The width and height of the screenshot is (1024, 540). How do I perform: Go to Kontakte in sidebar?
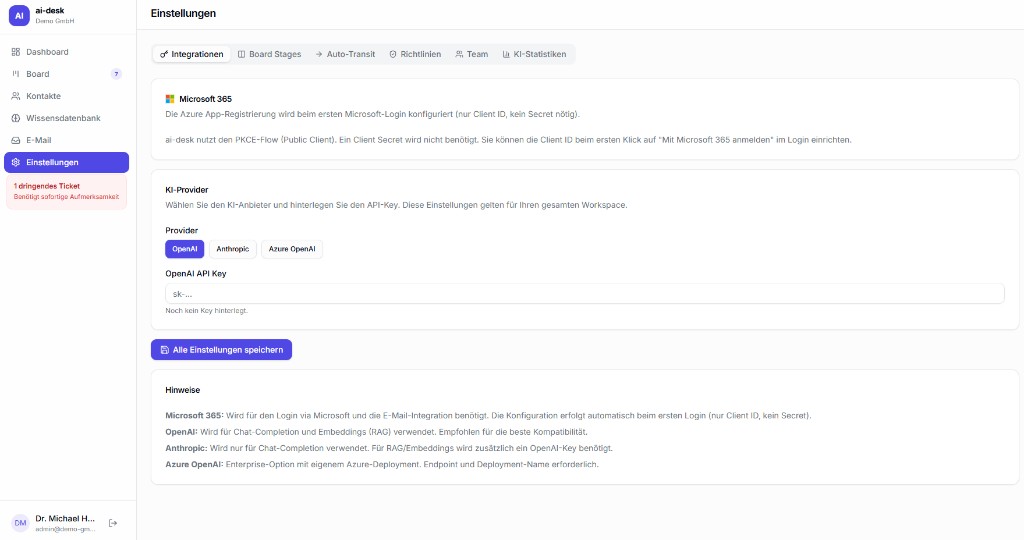pyautogui.click(x=43, y=96)
